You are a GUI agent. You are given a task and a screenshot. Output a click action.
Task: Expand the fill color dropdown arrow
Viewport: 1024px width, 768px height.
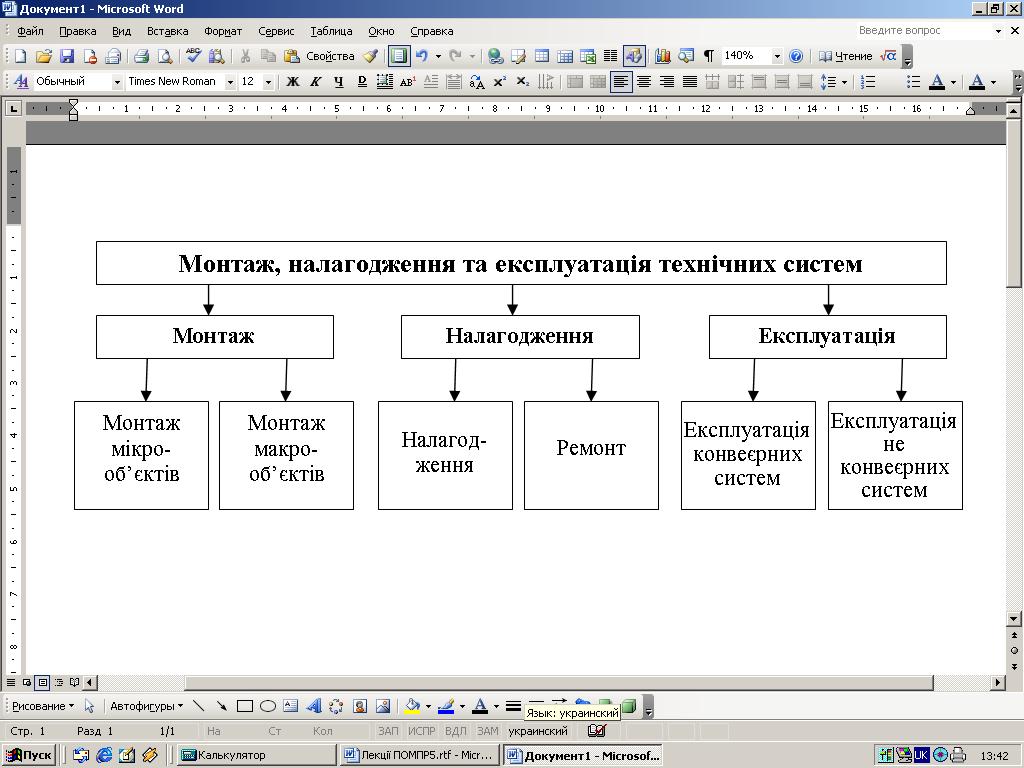[428, 706]
